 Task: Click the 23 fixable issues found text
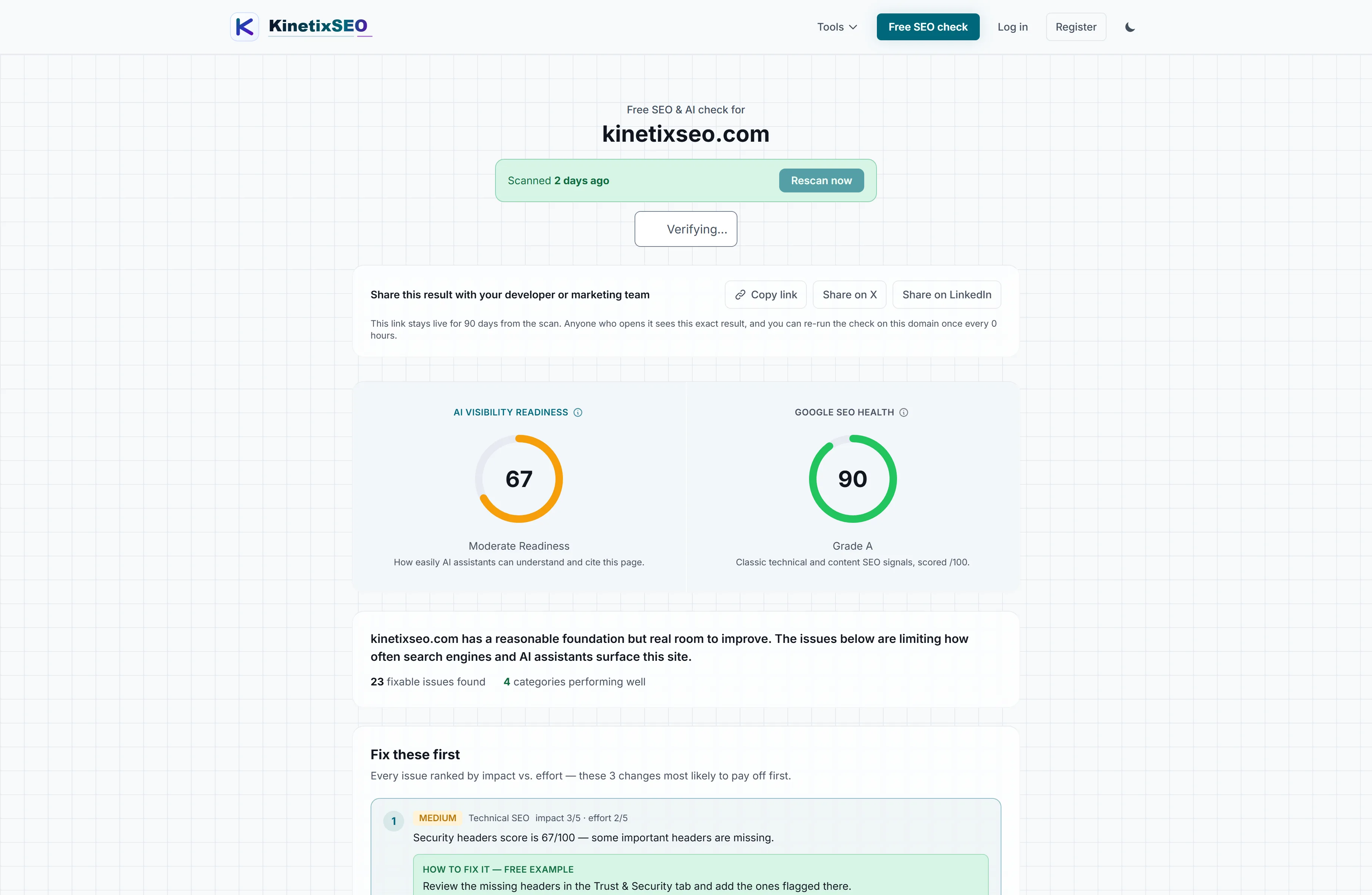tap(428, 682)
